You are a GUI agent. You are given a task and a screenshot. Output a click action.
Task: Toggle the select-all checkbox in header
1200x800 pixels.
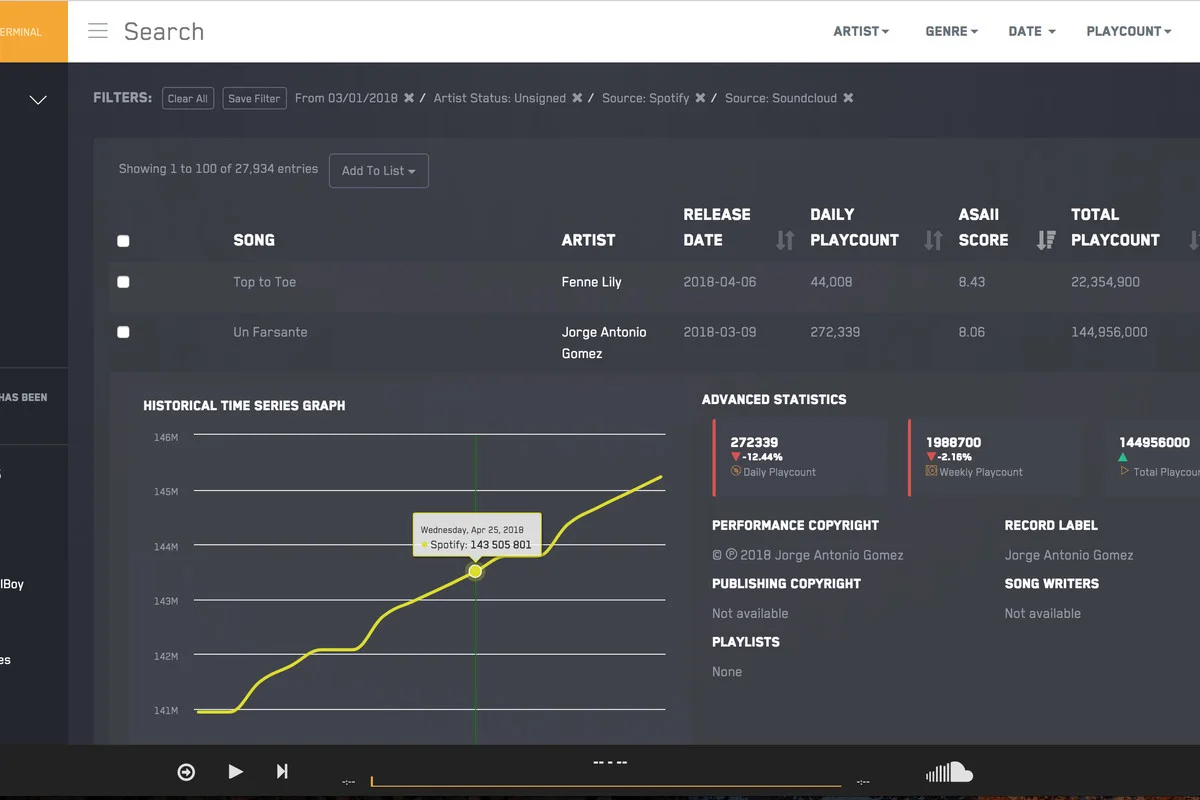tap(123, 241)
